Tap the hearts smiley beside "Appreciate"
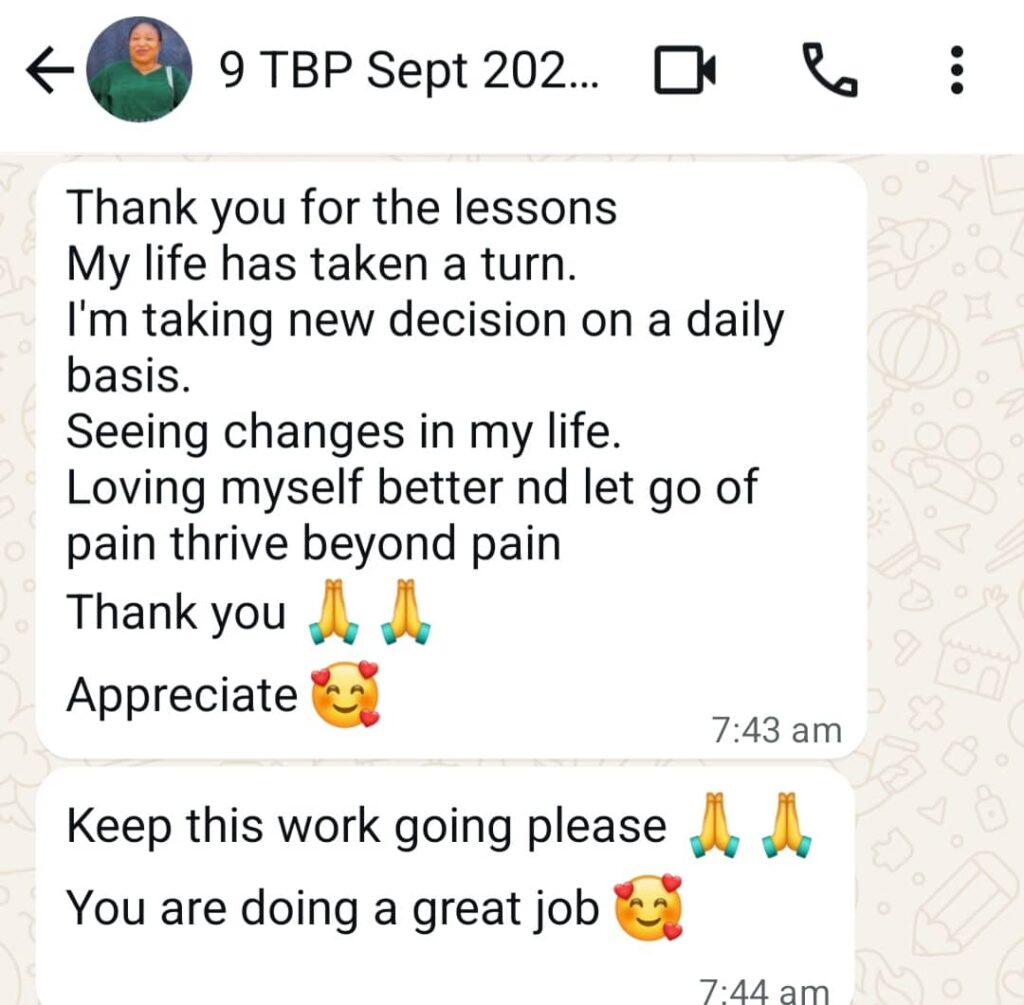Viewport: 1024px width, 1005px height. click(x=345, y=694)
